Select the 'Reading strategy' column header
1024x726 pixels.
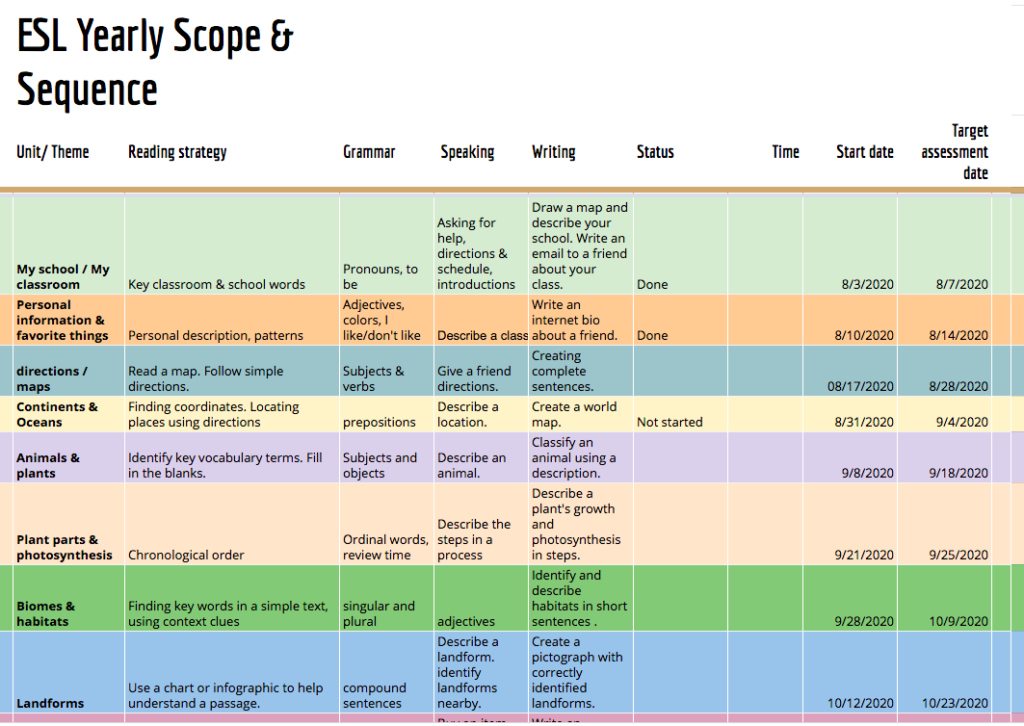pyautogui.click(x=176, y=151)
